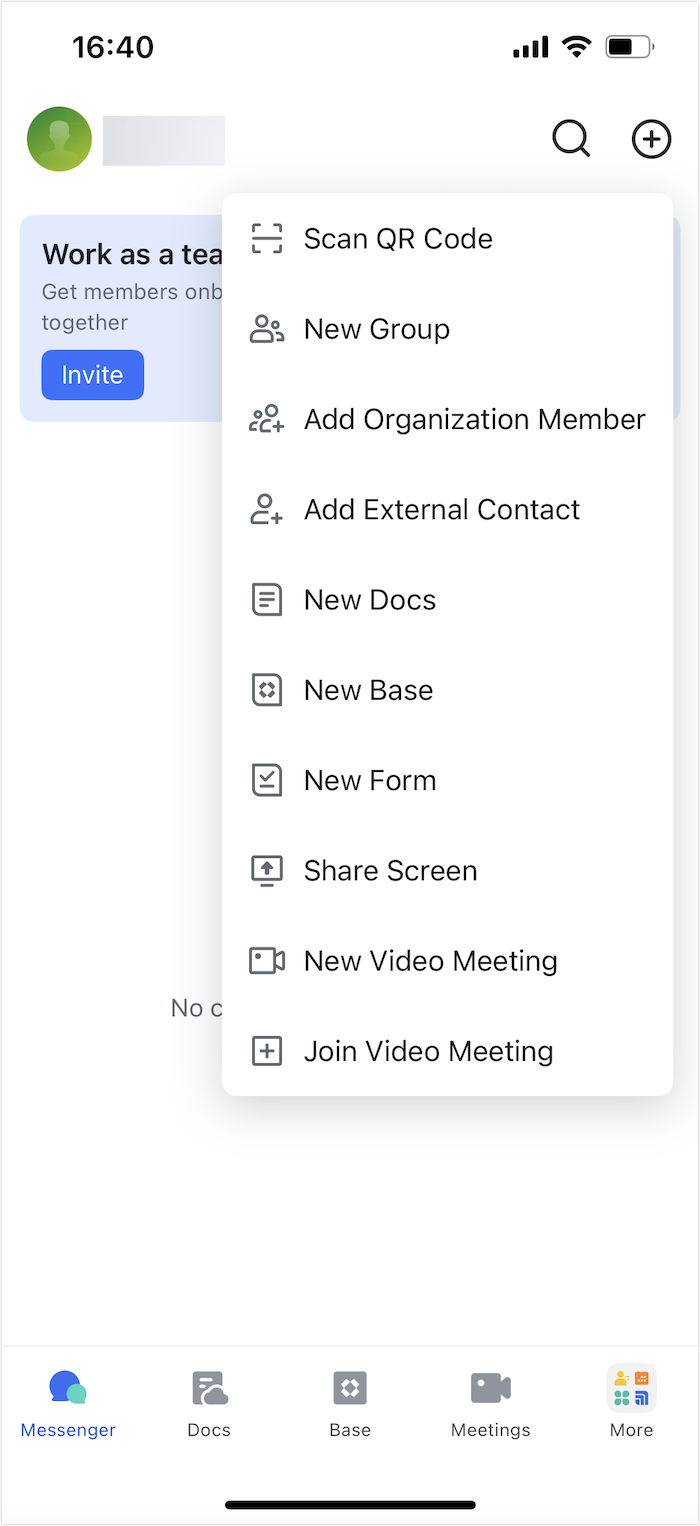Click the New Form icon
This screenshot has height=1526, width=700.
point(266,780)
